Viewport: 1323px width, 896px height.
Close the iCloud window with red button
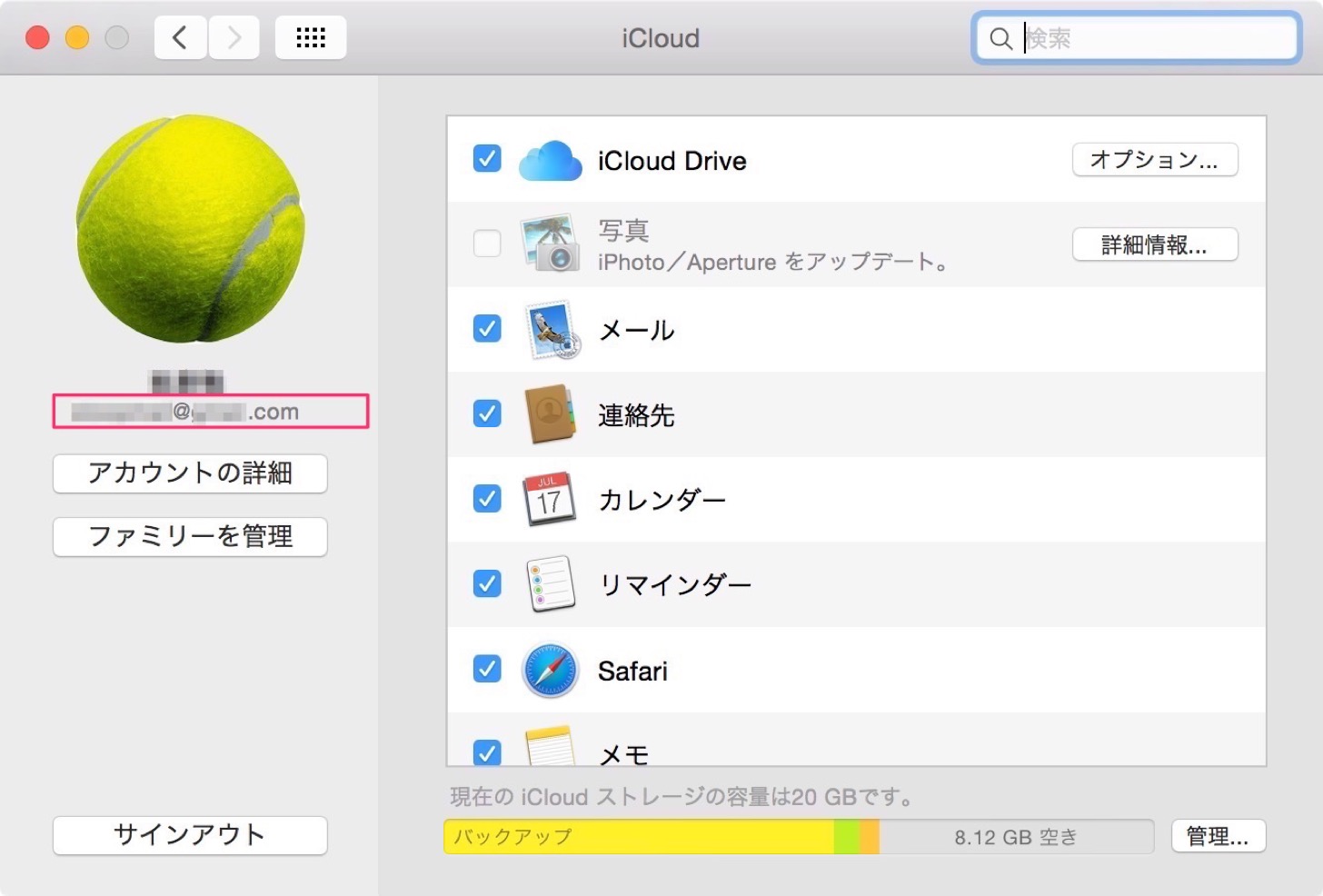37,37
